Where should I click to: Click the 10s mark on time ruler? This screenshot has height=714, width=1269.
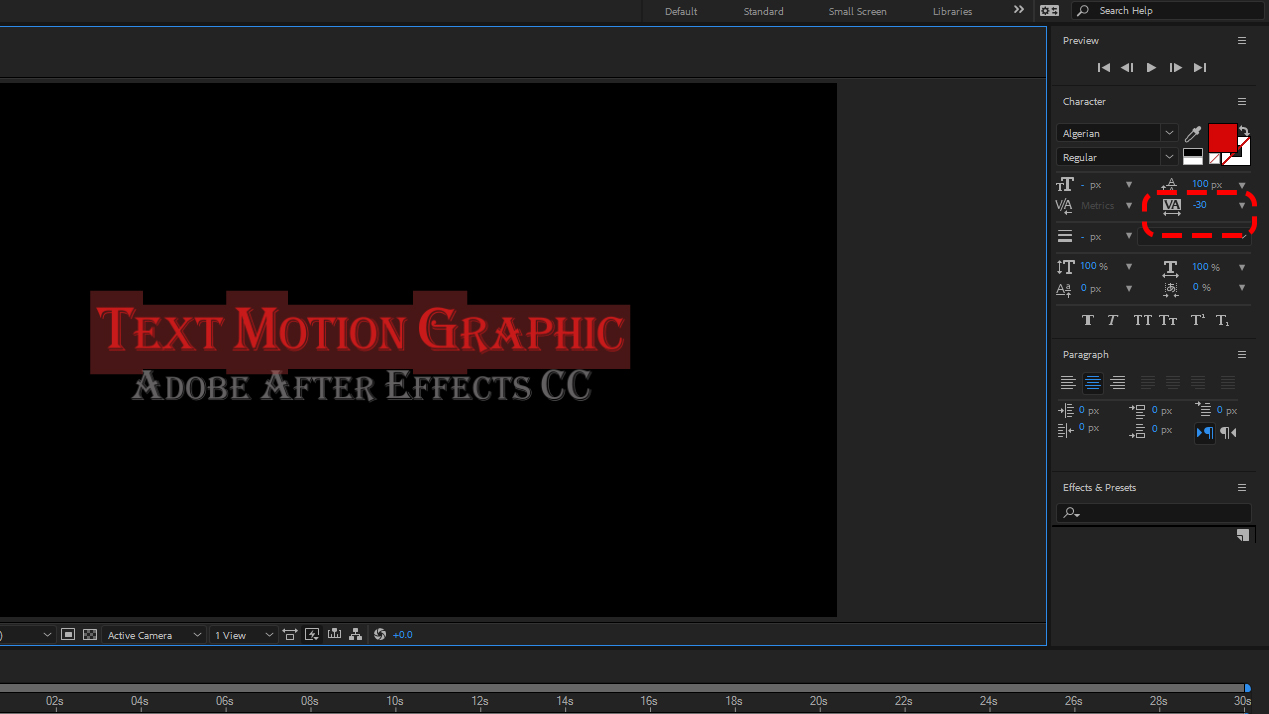tap(395, 701)
